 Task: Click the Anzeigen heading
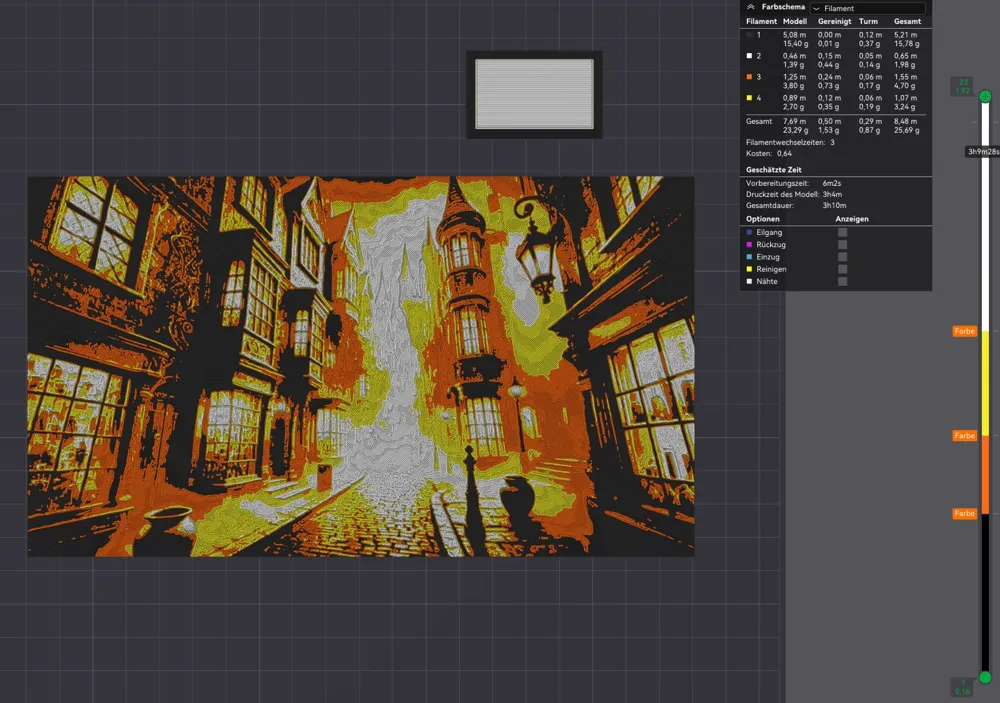(852, 219)
